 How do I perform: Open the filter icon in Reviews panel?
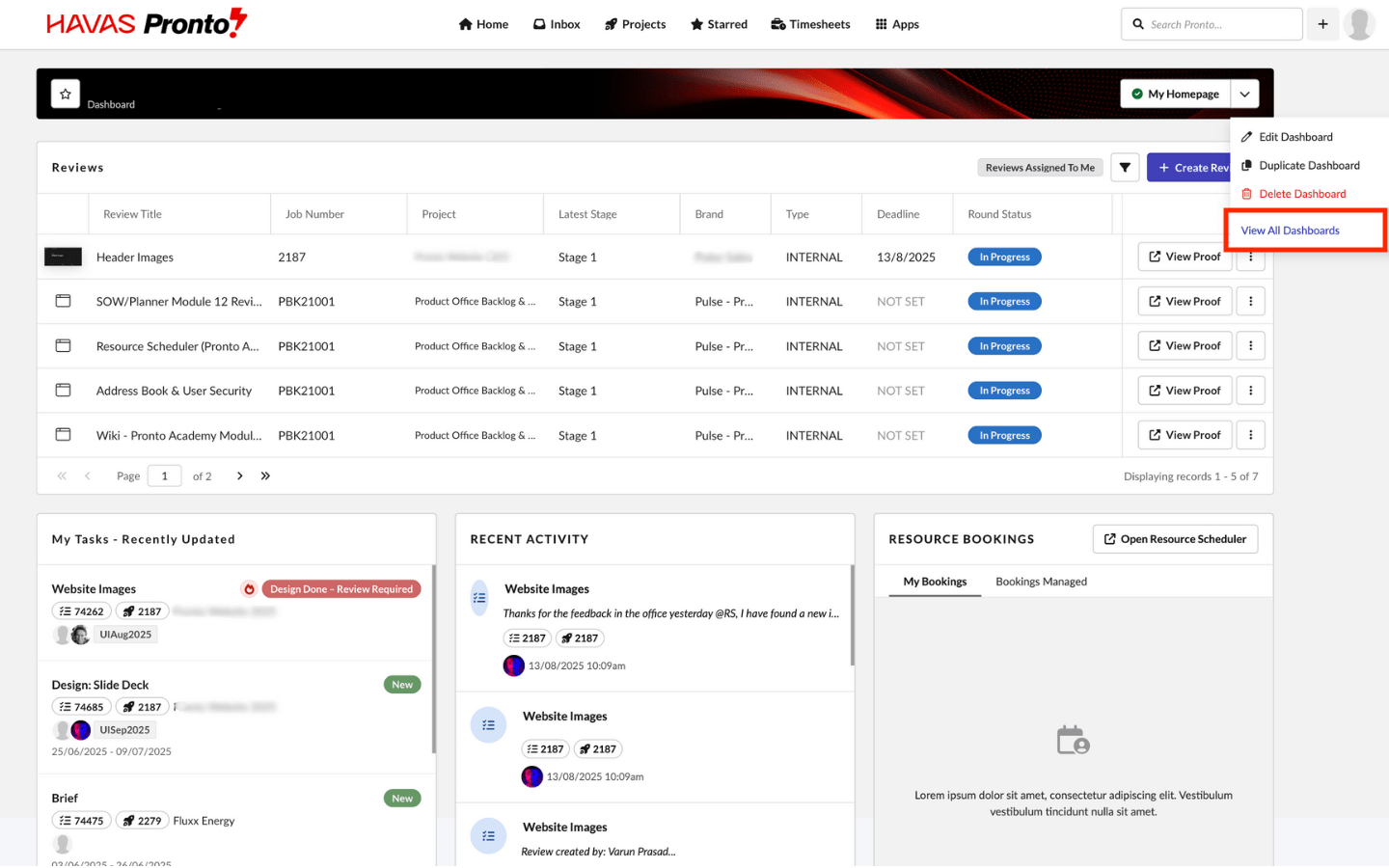1125,168
